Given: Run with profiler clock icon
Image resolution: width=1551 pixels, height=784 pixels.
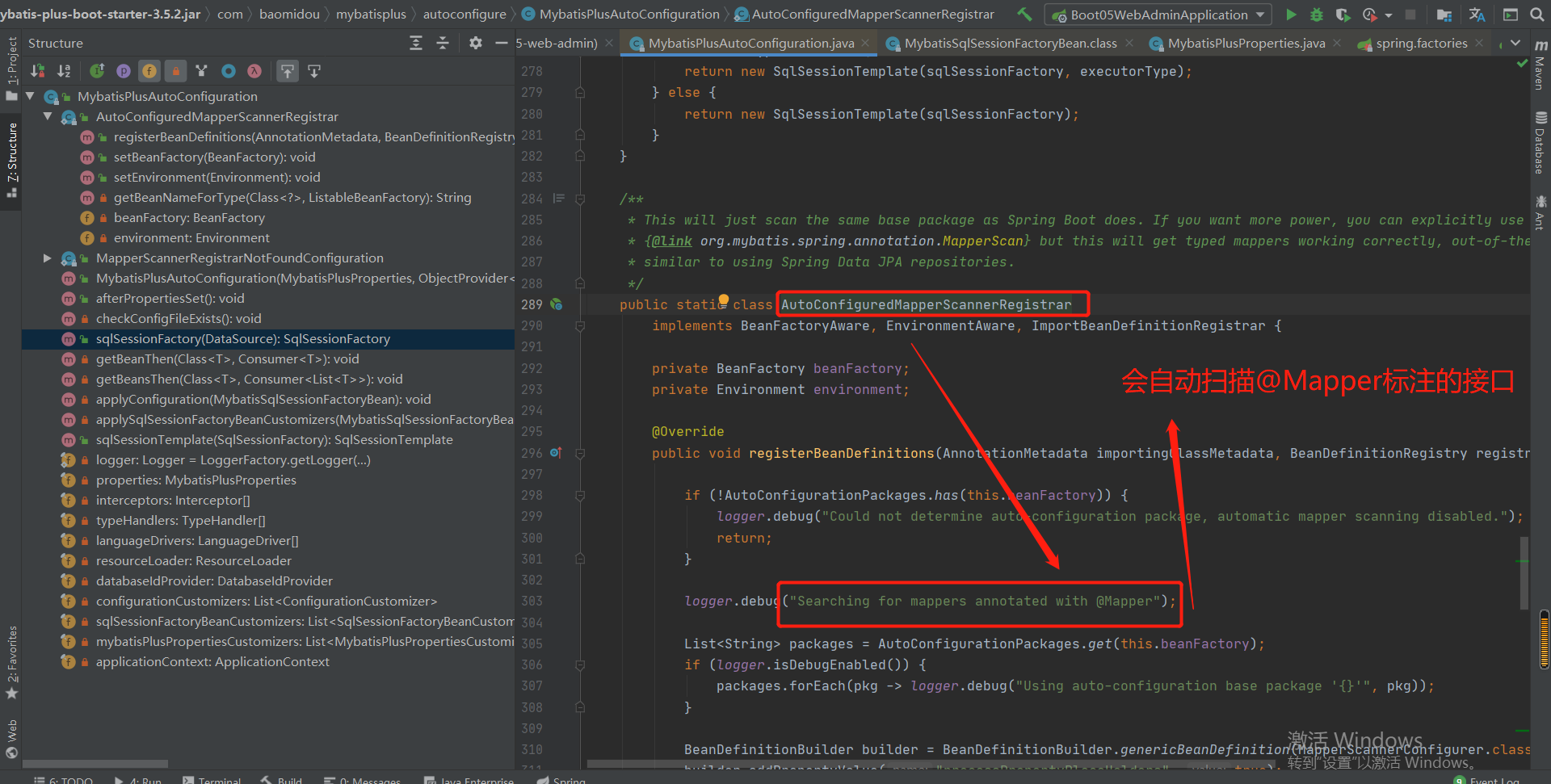Looking at the screenshot, I should pyautogui.click(x=1369, y=15).
